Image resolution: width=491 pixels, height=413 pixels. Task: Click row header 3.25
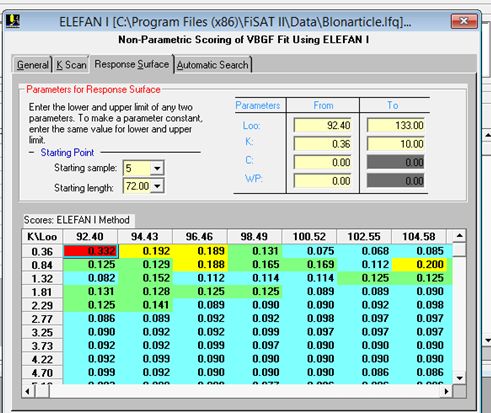42,332
